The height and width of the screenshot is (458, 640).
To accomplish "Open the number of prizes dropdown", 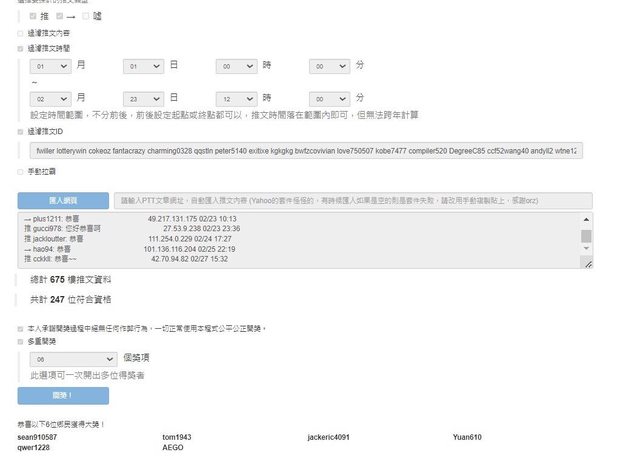I will (x=74, y=357).
